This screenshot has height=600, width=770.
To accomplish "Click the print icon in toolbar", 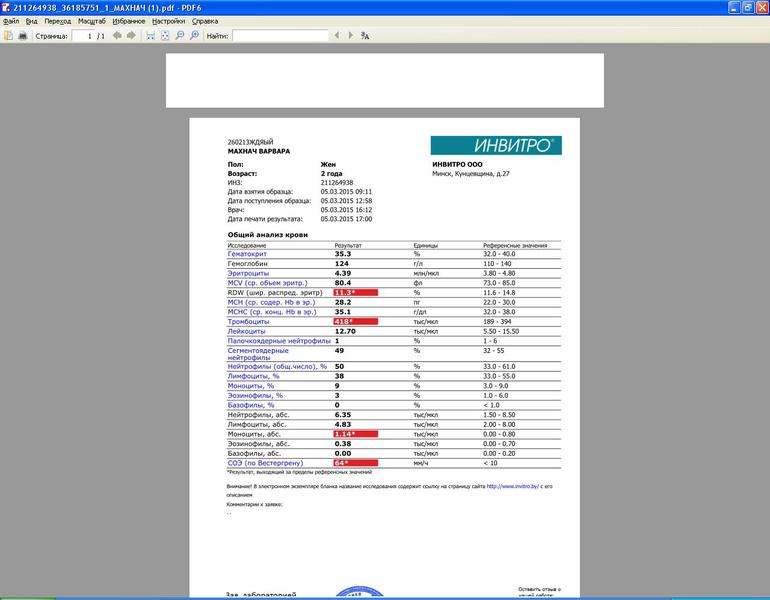I will pyautogui.click(x=23, y=36).
